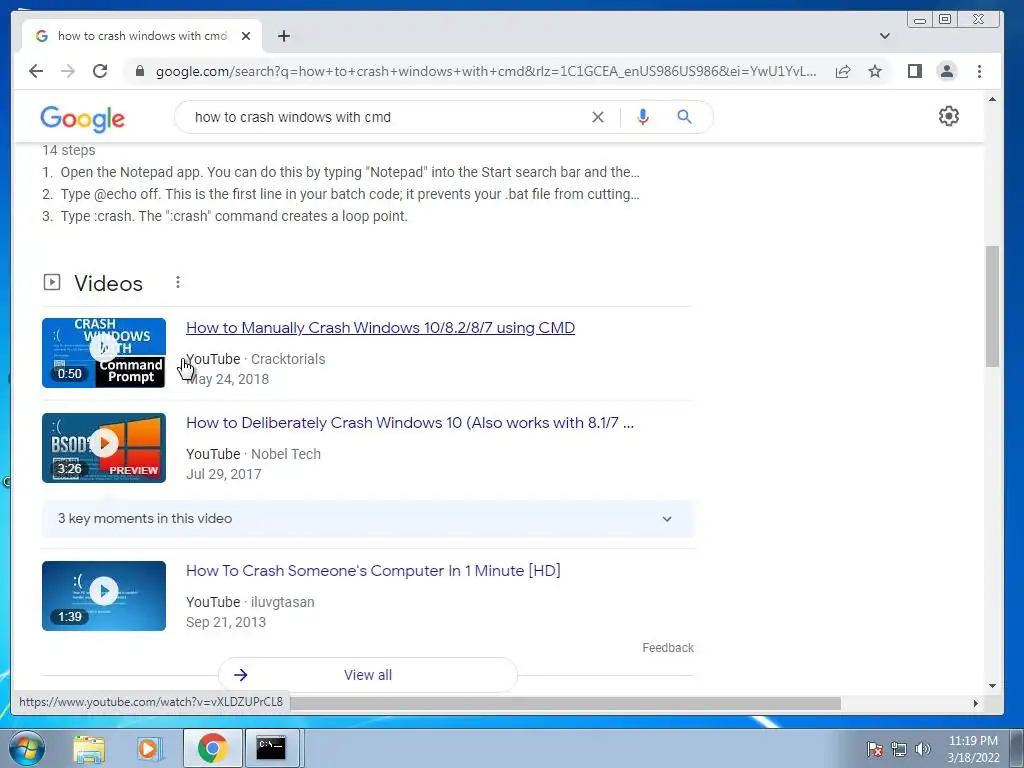
Task: Expand '3 key moments in this video'
Action: click(x=368, y=519)
